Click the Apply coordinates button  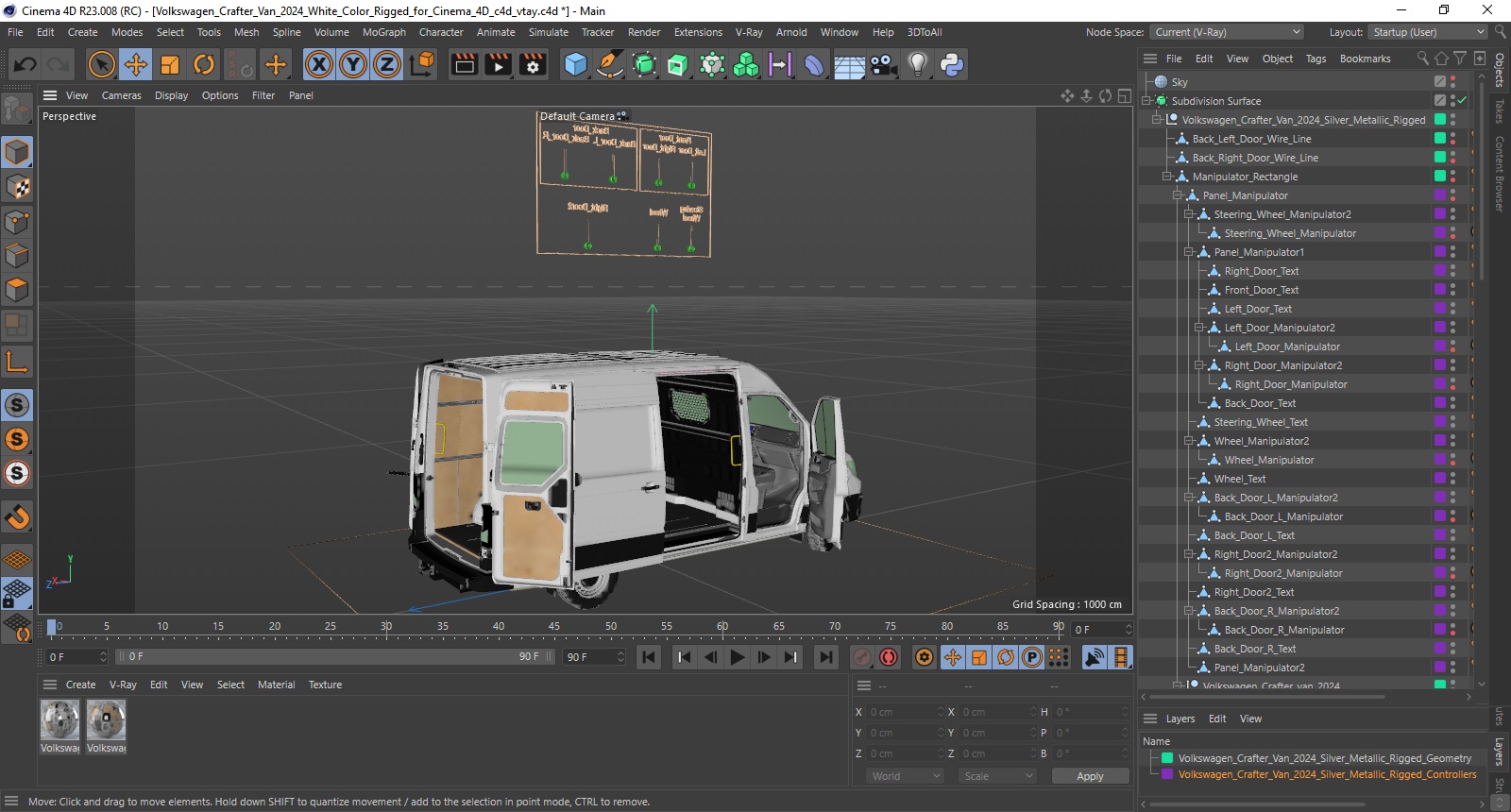click(1090, 776)
